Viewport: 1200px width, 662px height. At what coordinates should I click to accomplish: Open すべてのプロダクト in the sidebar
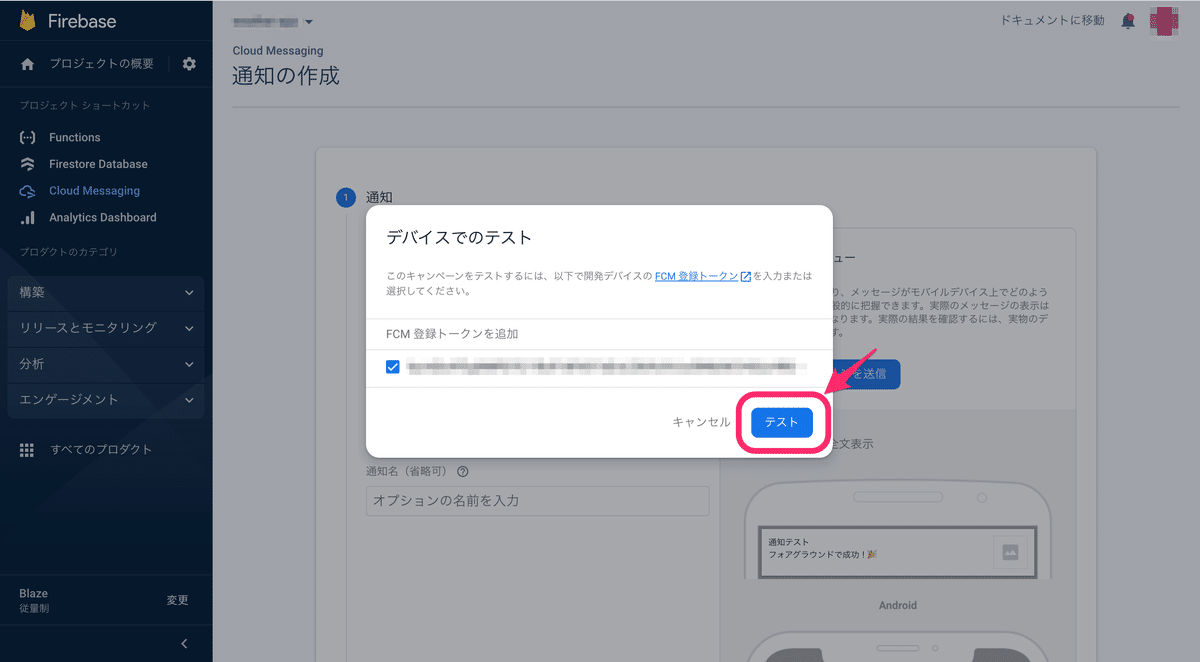pos(101,450)
